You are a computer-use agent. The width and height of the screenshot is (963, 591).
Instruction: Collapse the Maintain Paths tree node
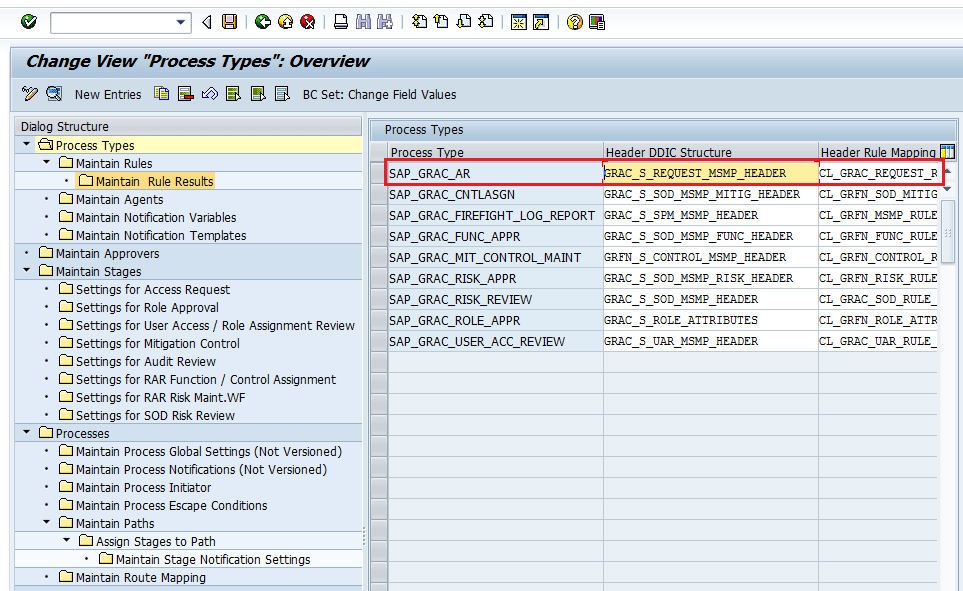(x=47, y=523)
